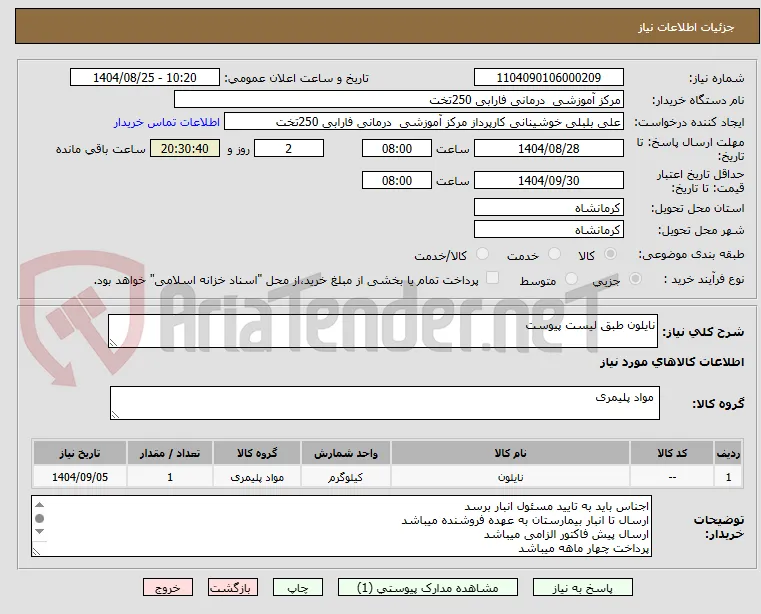
Task: Click the تعداد / مقدار column header
Action: 170,453
